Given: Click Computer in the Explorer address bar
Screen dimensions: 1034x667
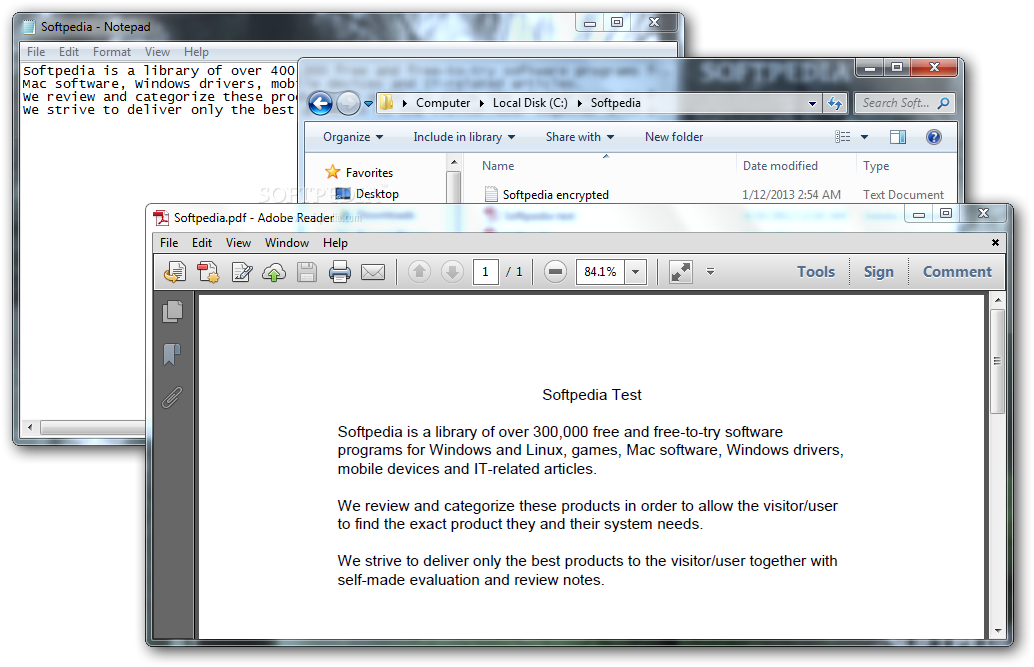Looking at the screenshot, I should 443,103.
